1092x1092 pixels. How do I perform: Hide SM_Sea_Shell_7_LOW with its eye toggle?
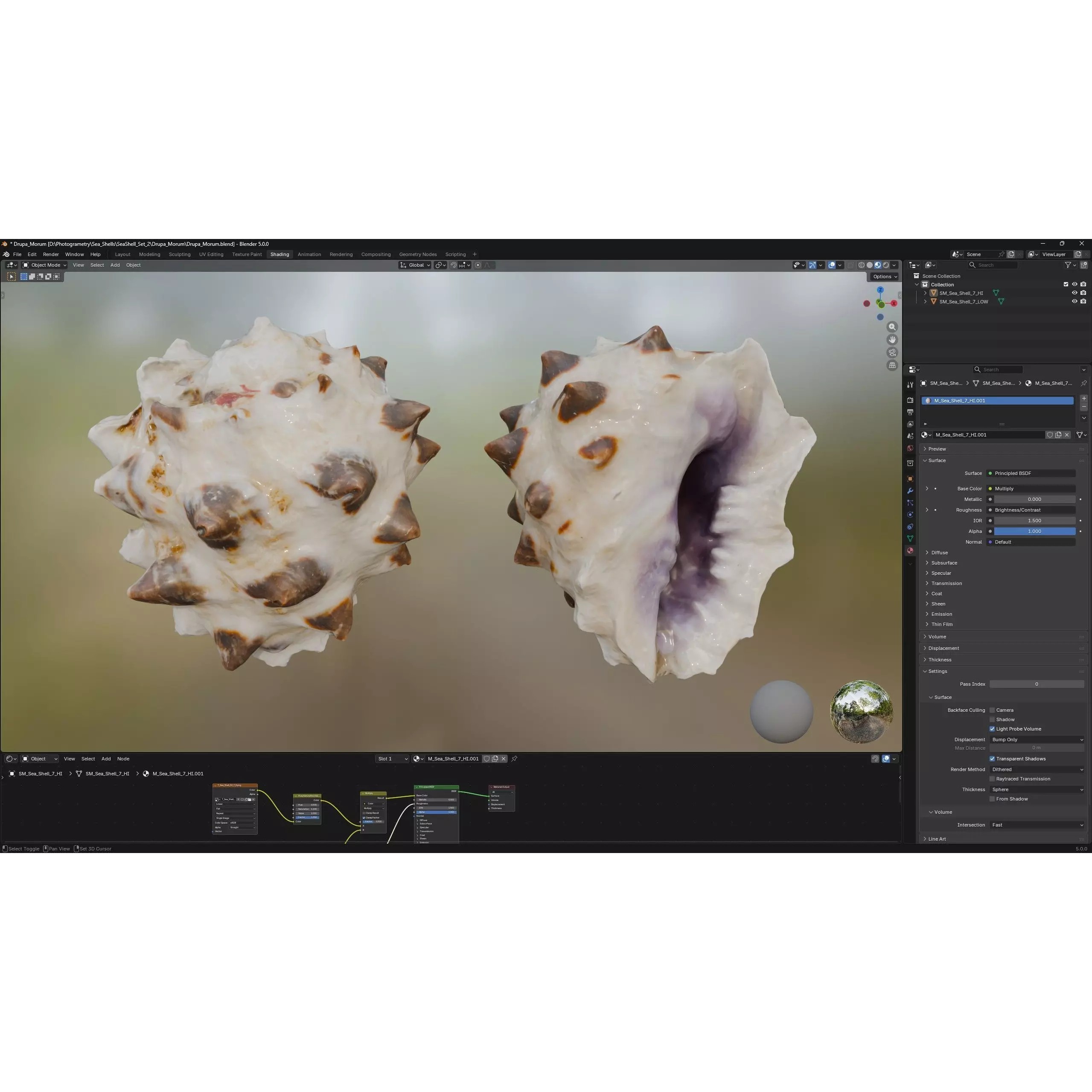1075,301
